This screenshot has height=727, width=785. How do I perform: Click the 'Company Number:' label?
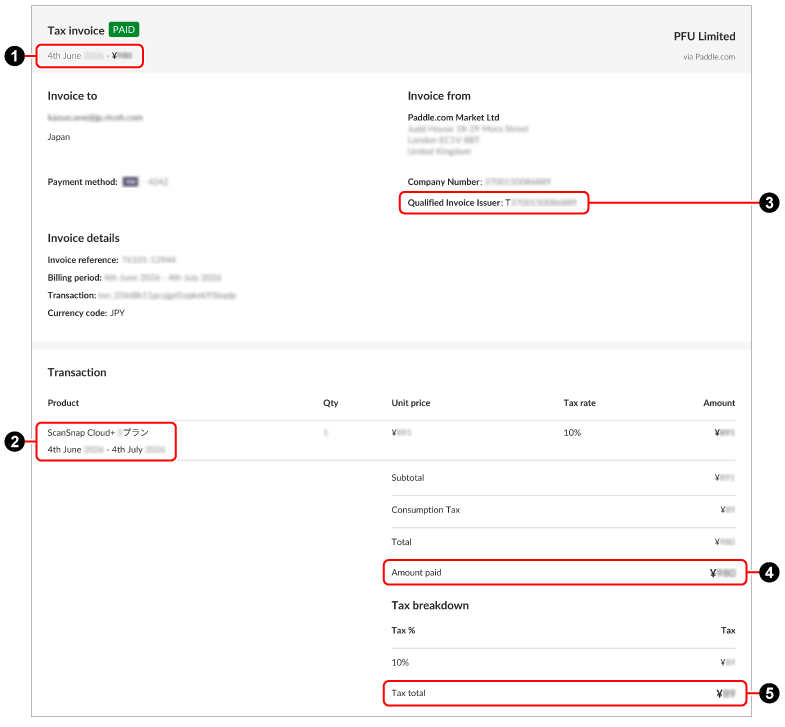tap(445, 182)
